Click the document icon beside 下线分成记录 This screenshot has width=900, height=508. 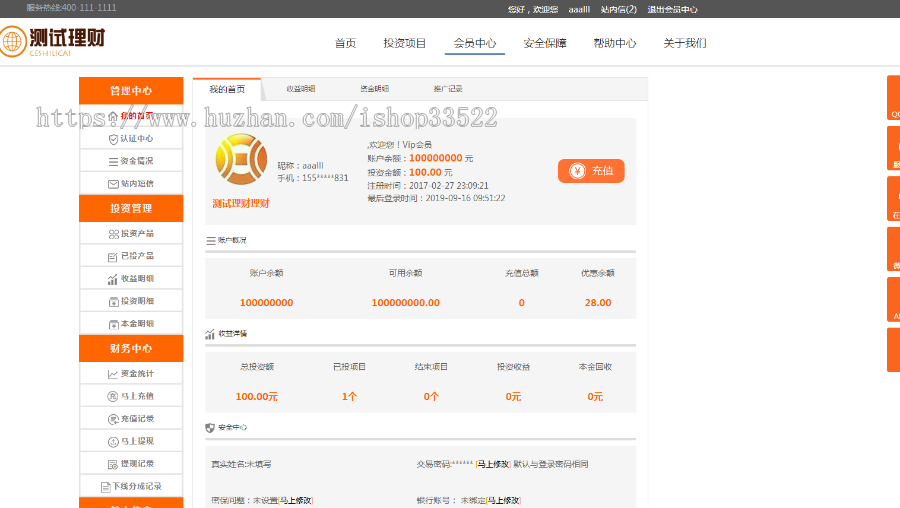coord(106,487)
